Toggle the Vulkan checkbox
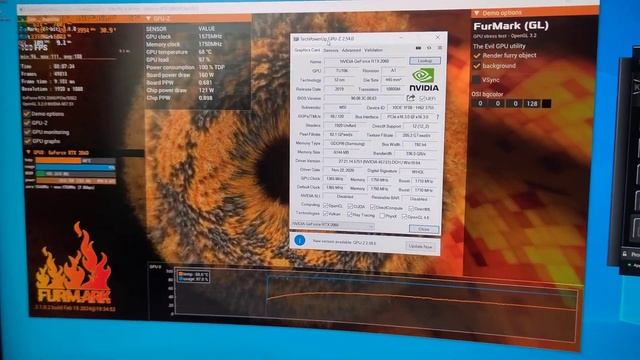This screenshot has height=360, width=640. (x=325, y=213)
